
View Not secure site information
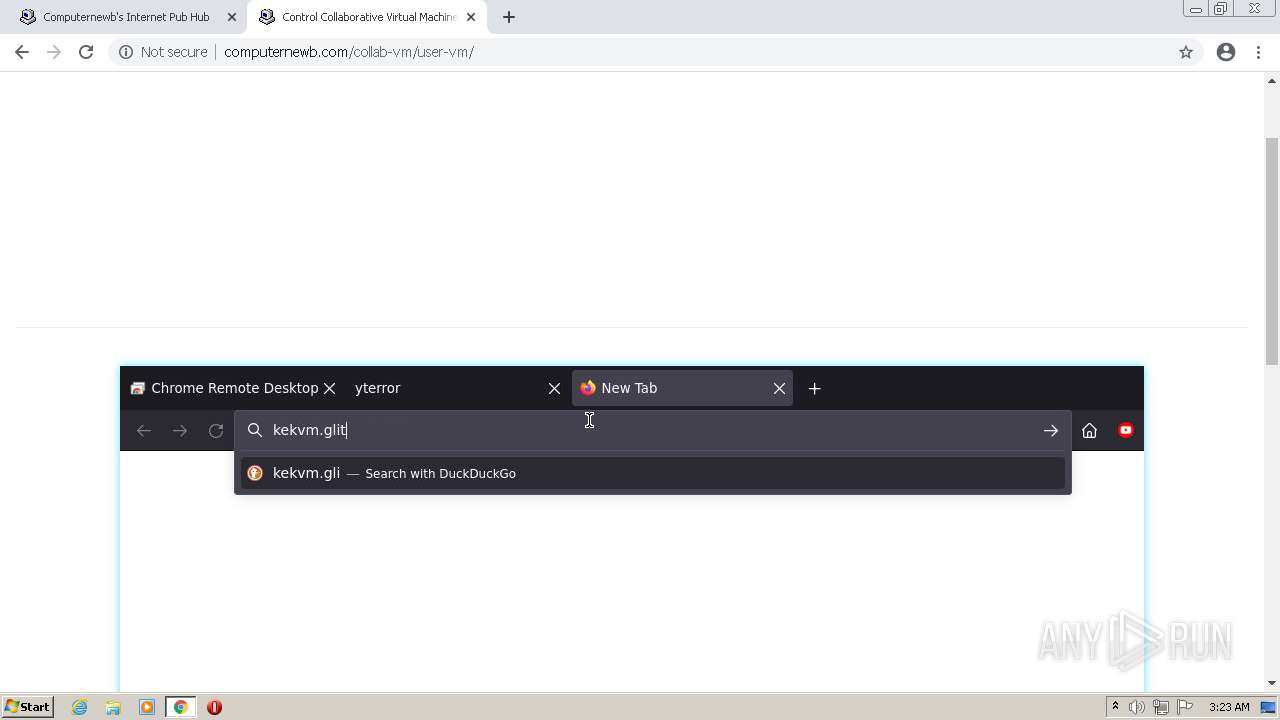(163, 52)
